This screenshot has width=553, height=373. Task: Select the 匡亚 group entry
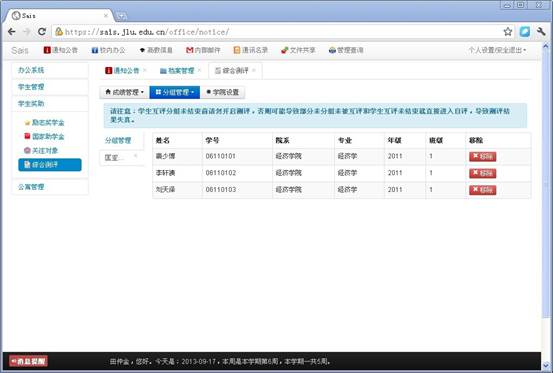click(x=115, y=158)
